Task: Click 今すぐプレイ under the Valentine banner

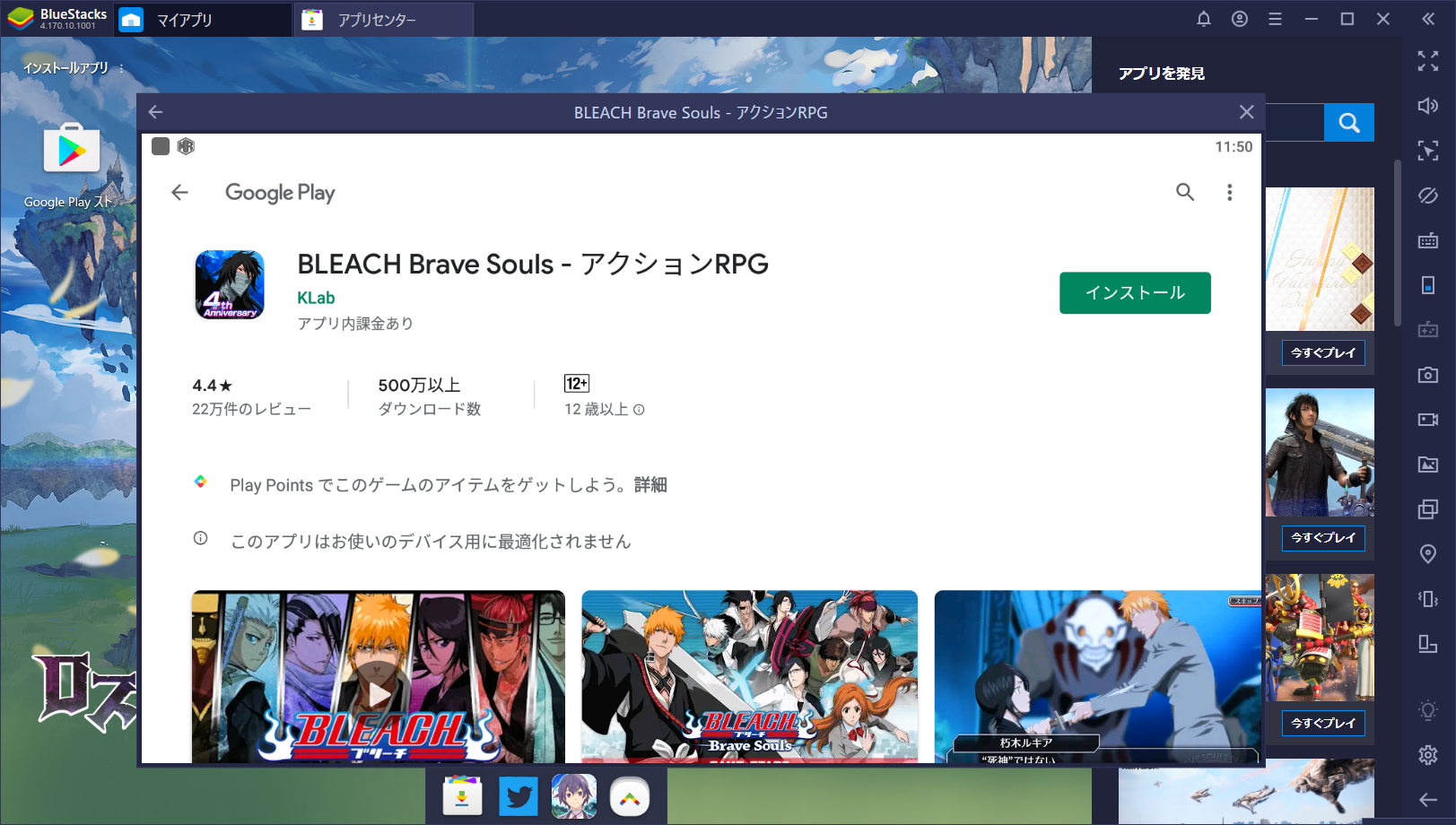Action: [x=1323, y=352]
